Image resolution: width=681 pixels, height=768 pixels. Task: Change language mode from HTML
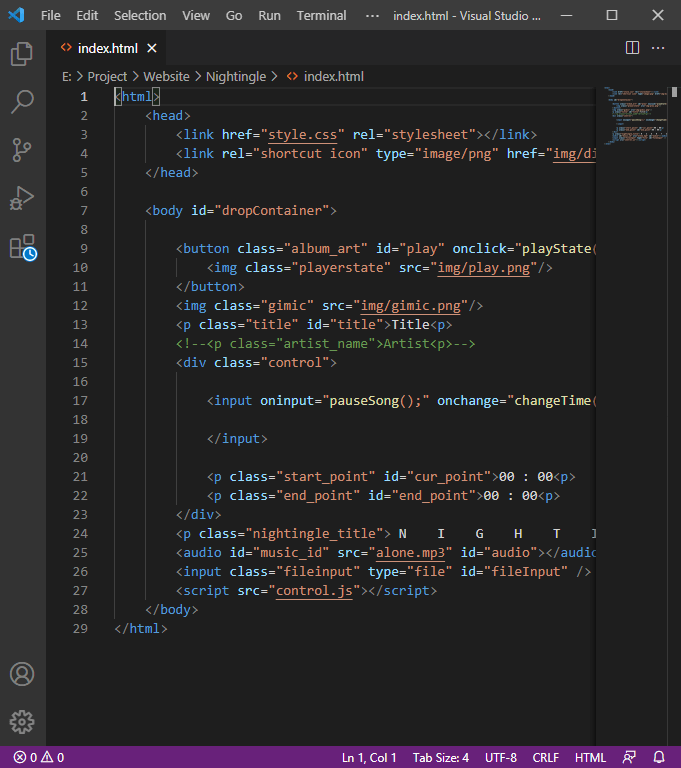[x=590, y=757]
